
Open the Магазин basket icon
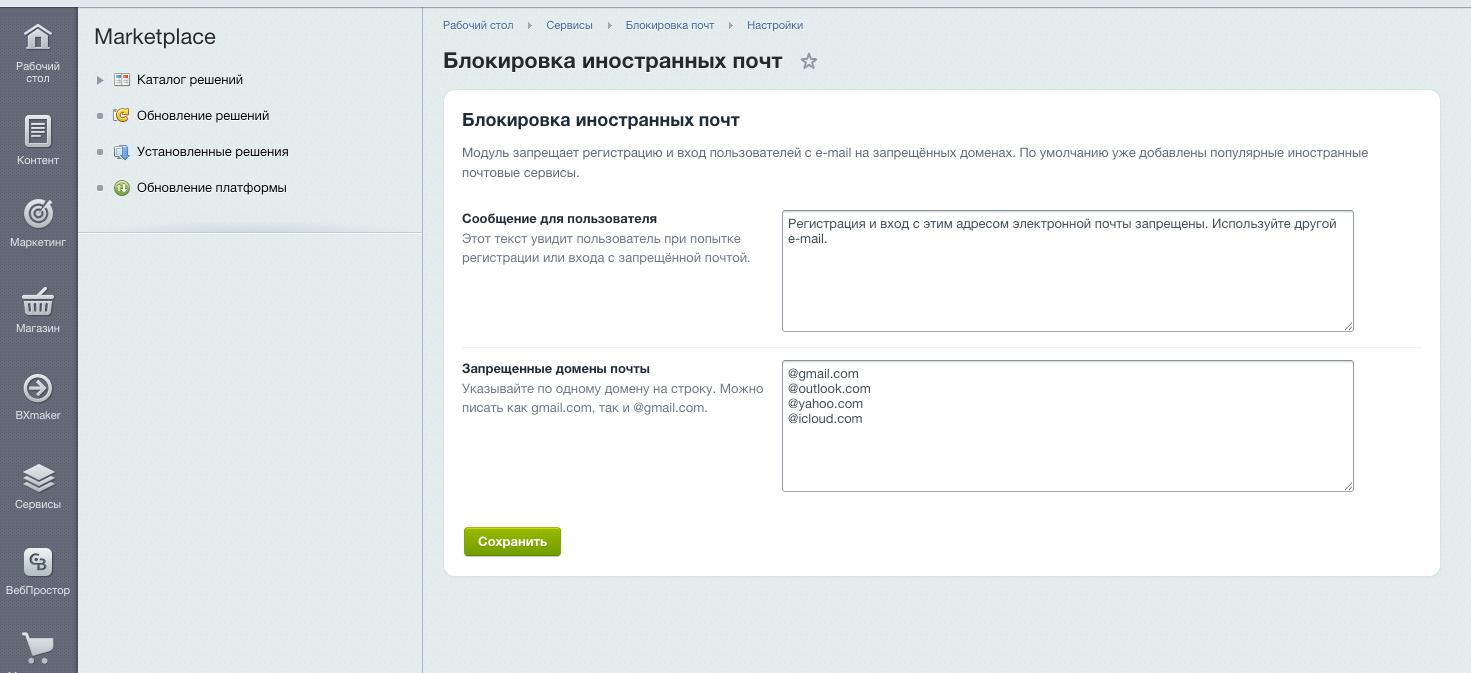(x=38, y=300)
